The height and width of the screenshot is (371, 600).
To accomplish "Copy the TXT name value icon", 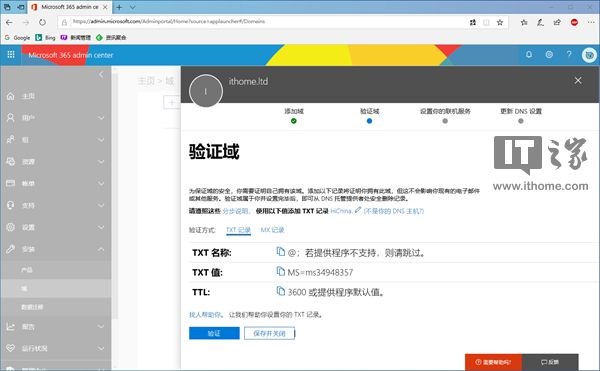I will [x=280, y=252].
